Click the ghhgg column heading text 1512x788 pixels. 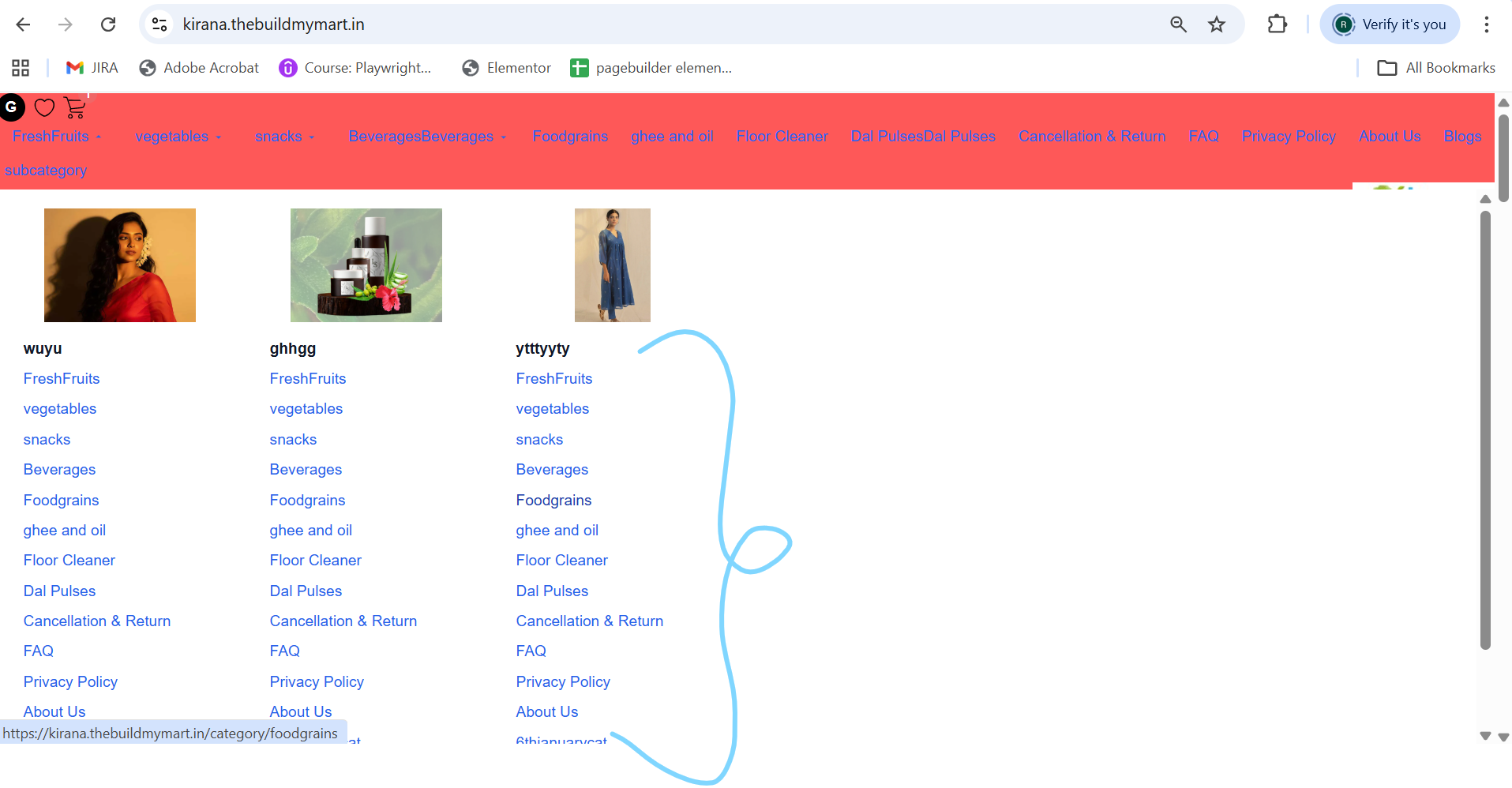[x=293, y=349]
